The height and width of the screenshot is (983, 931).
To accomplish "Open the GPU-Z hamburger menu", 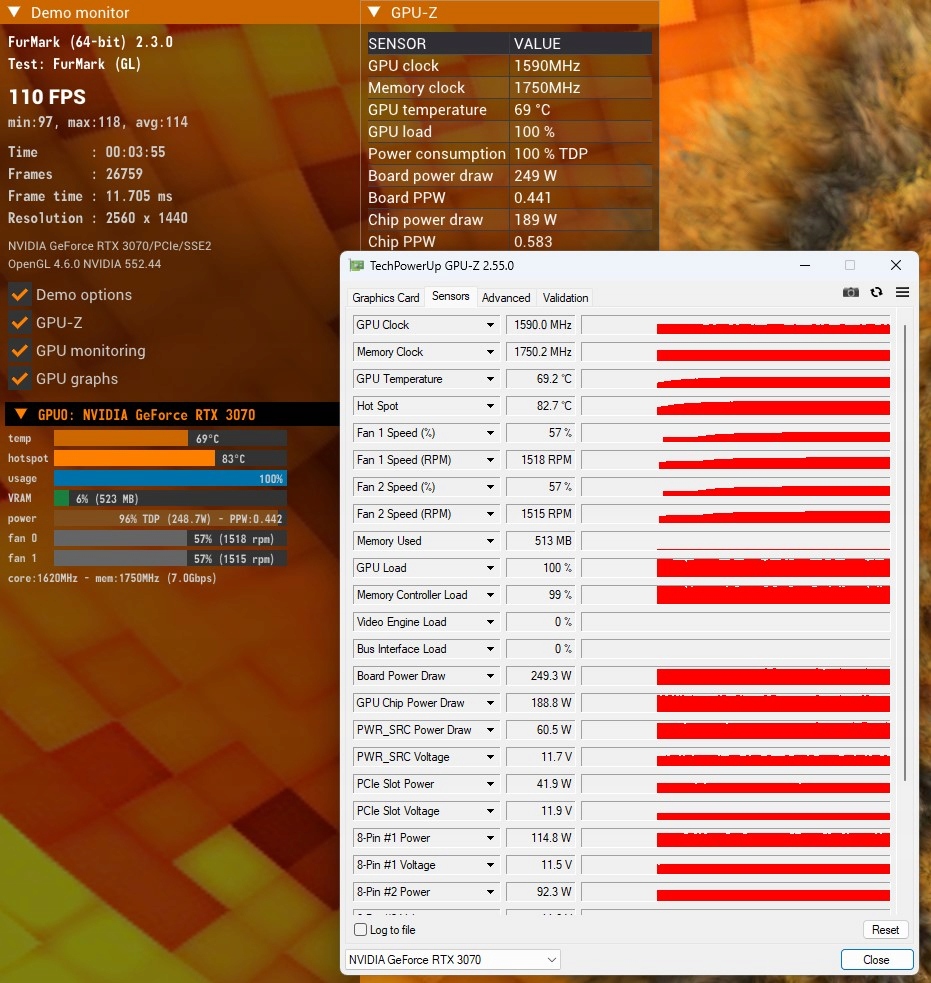I will (902, 292).
